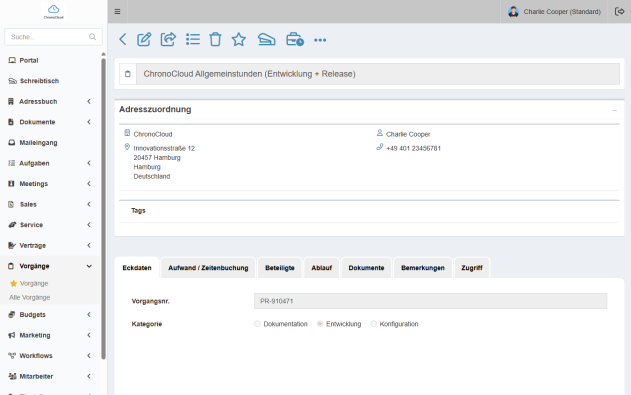Open starred Vorgänge submenu link
Screen dimensions: 631x395
pyautogui.click(x=34, y=284)
